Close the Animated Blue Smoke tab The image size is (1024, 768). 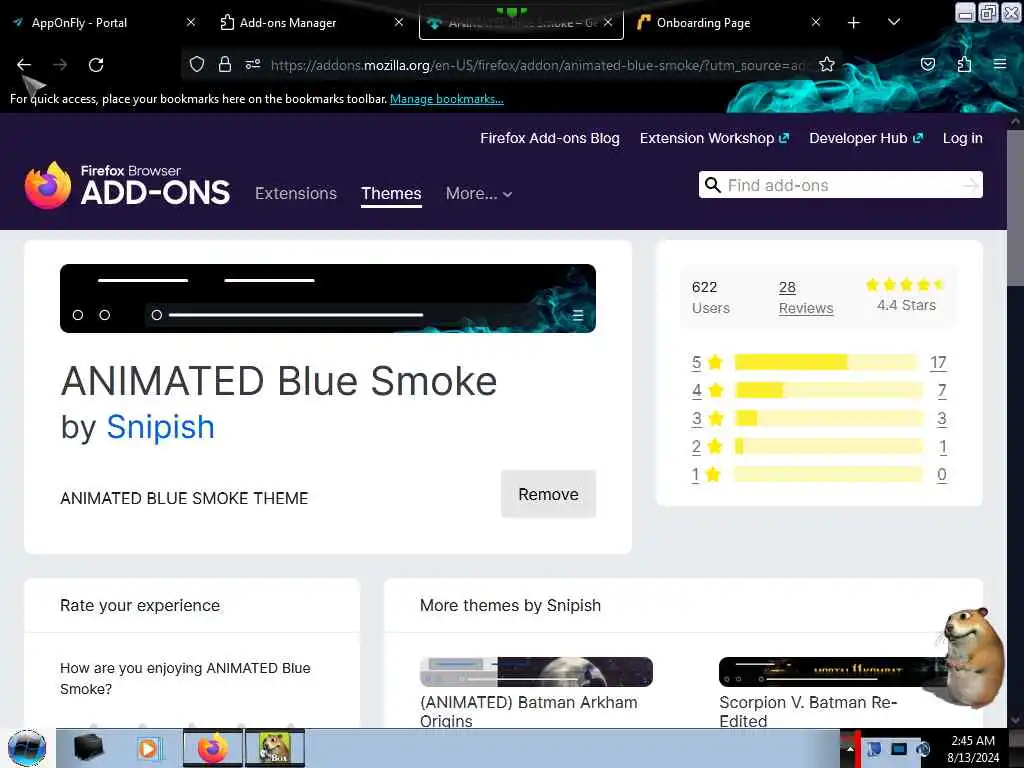608,22
